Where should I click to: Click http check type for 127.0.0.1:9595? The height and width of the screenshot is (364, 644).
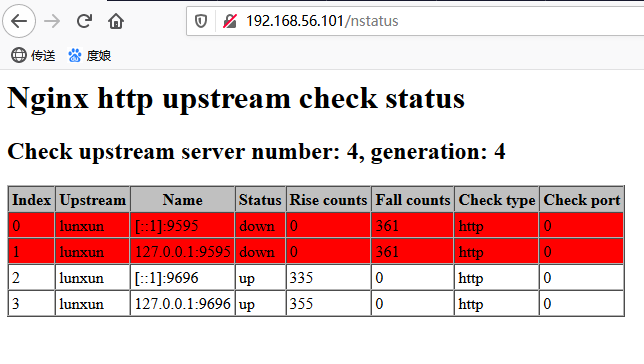497,251
